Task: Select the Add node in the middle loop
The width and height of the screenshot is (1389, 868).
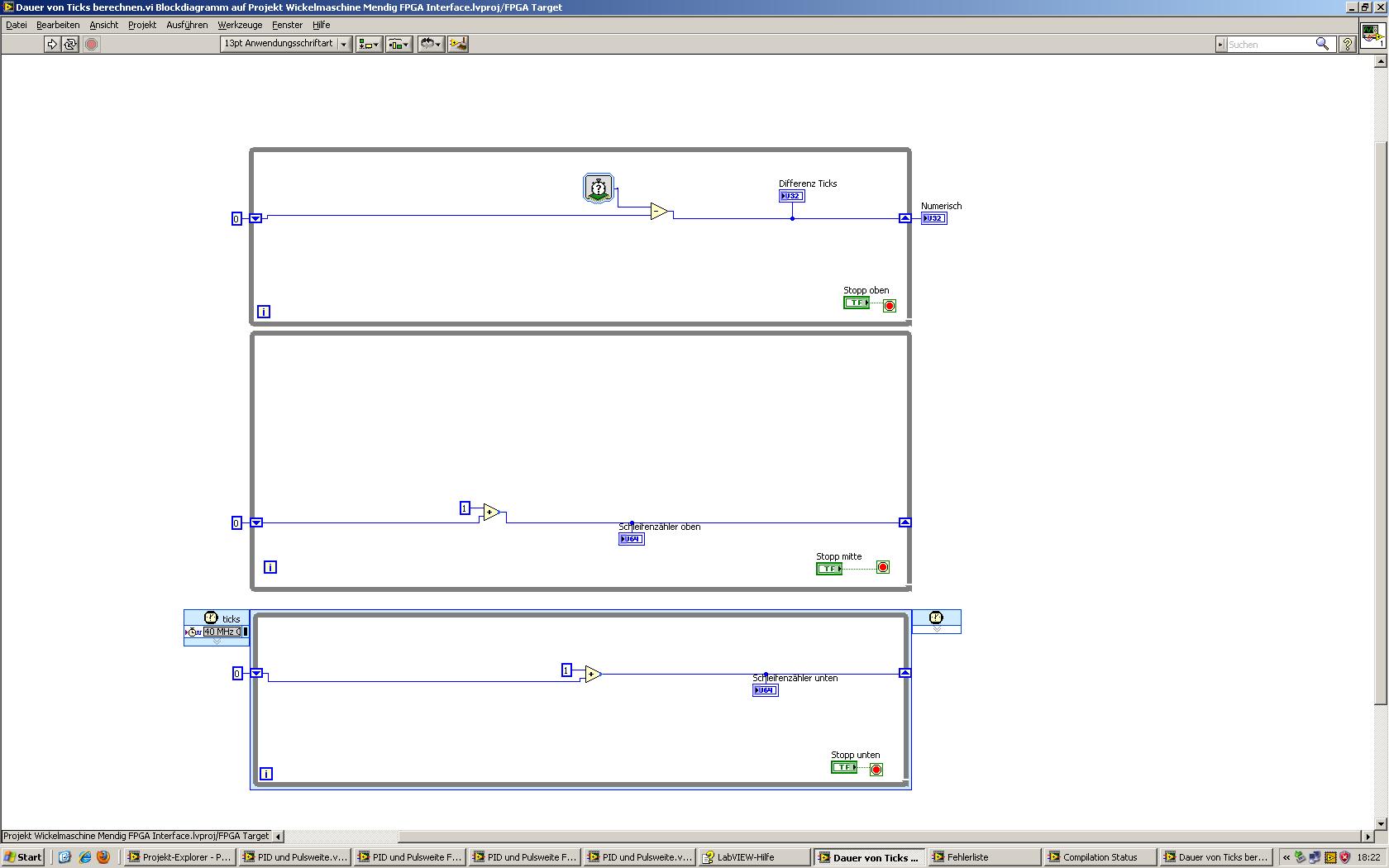Action: (x=491, y=513)
